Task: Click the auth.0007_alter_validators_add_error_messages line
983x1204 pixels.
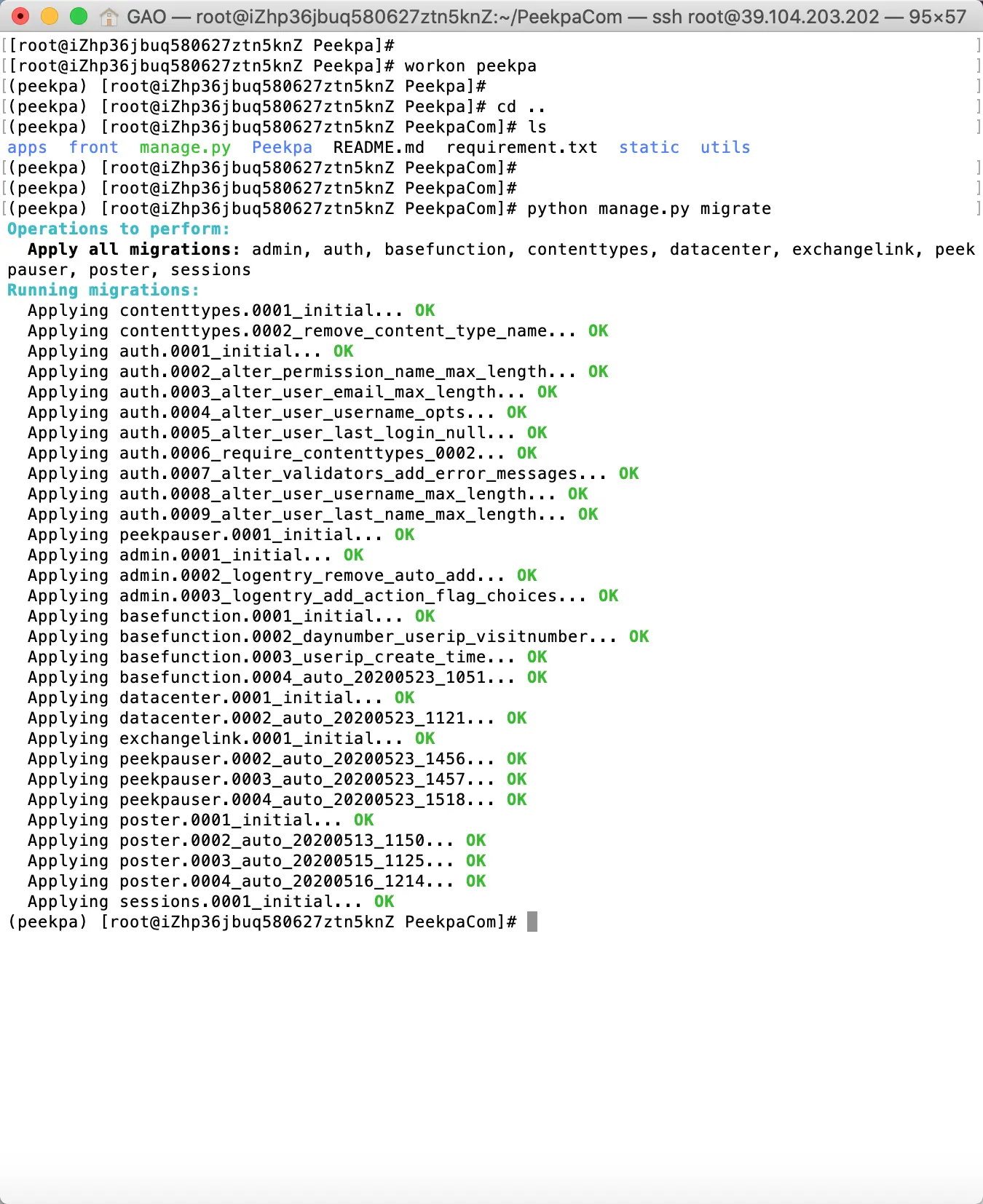Action: click(x=333, y=474)
